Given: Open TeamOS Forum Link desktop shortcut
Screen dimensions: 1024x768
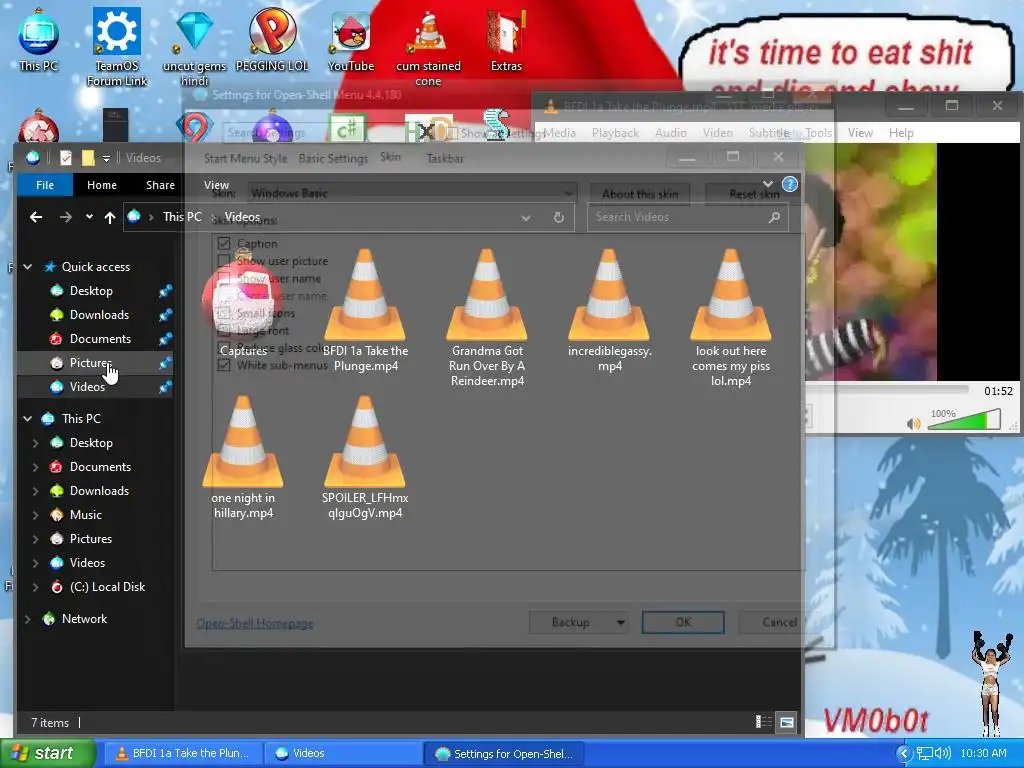Looking at the screenshot, I should coord(117,46).
